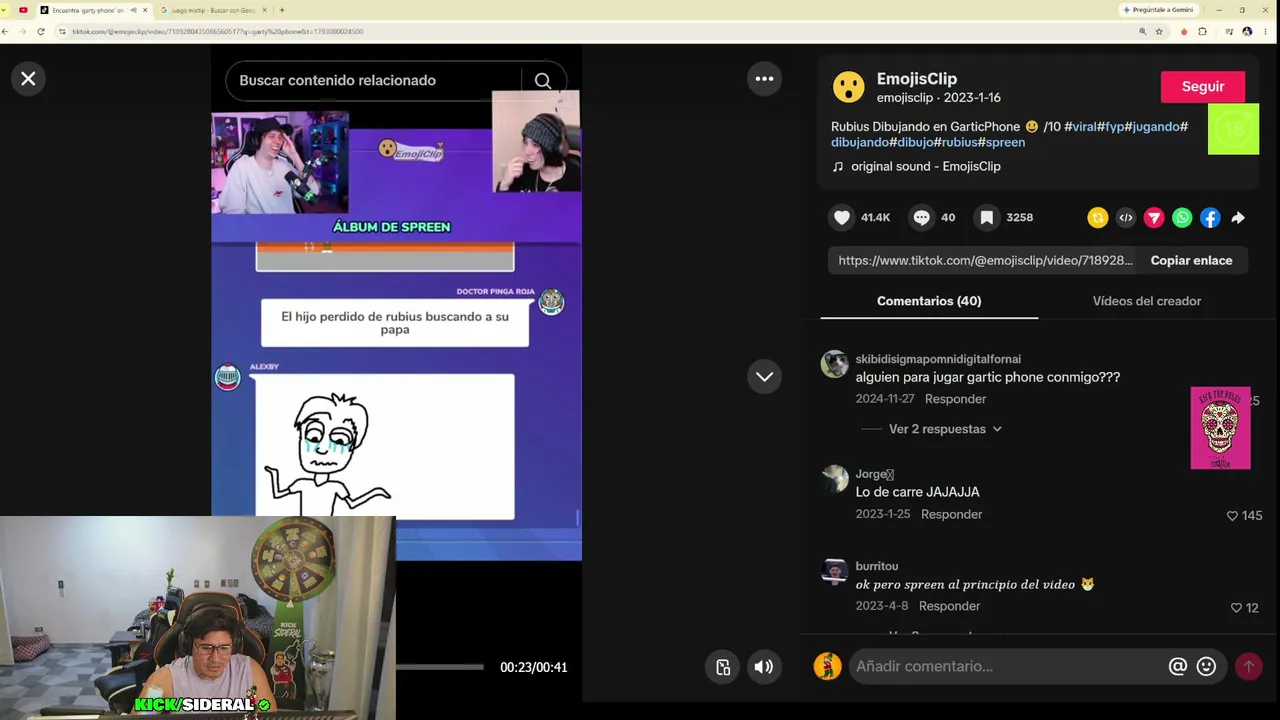Image resolution: width=1280 pixels, height=720 pixels.
Task: Open comments via the speech bubble icon
Action: 921,217
